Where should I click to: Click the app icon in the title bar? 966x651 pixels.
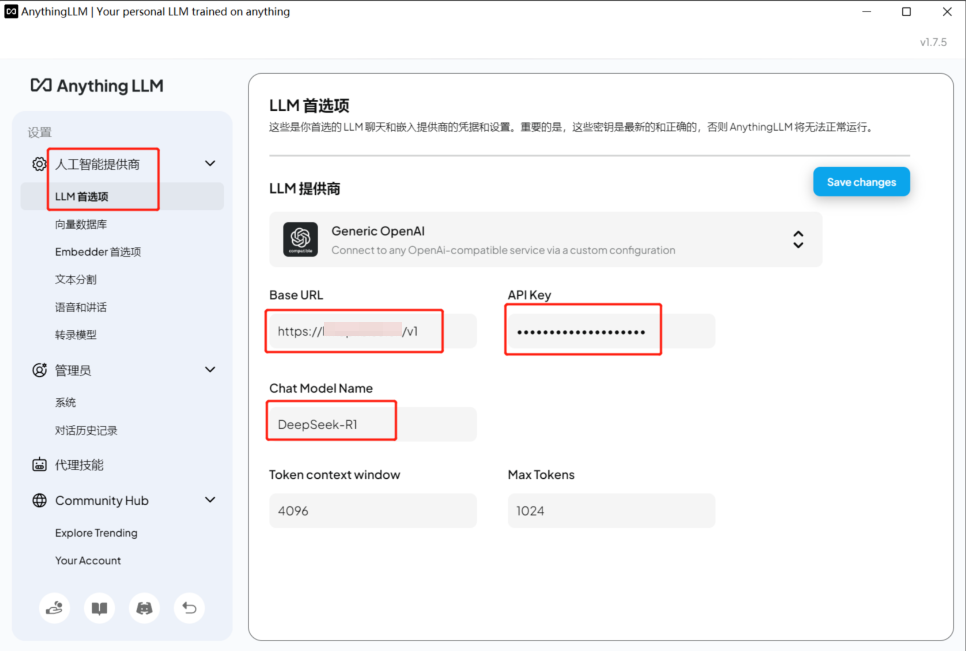11,11
